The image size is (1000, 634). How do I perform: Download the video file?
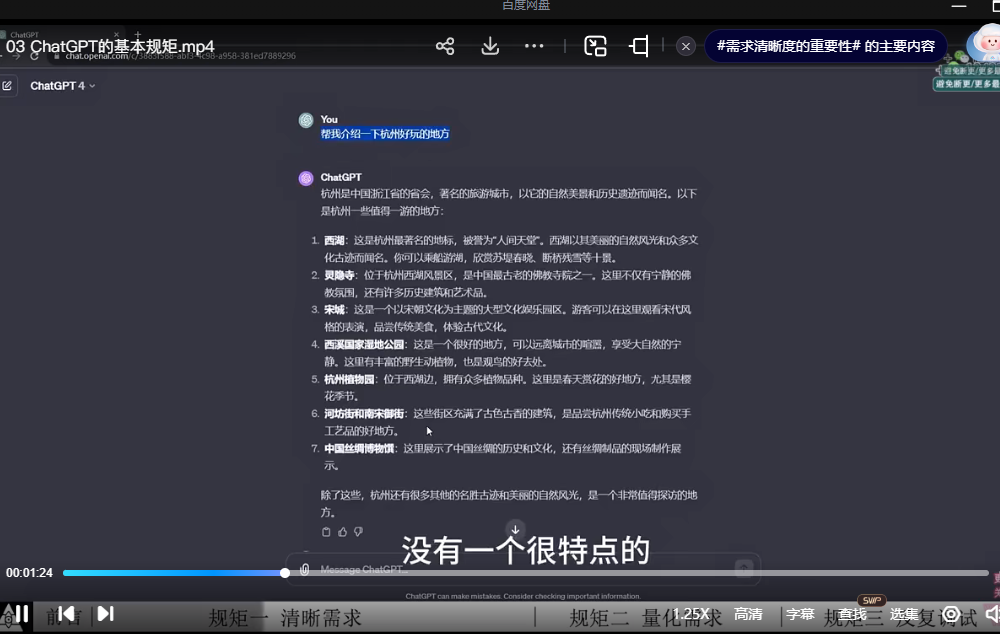[490, 46]
